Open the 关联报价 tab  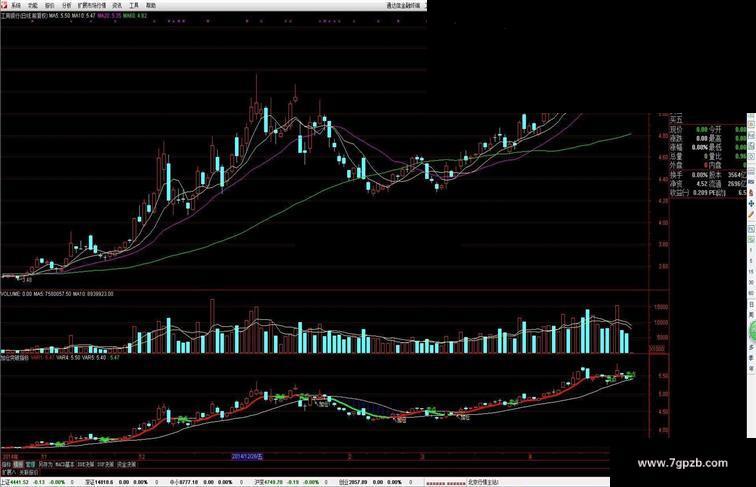tap(28, 472)
